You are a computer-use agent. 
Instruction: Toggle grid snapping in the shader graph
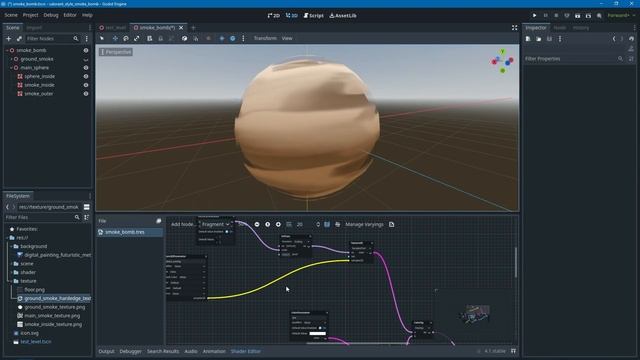[289, 224]
